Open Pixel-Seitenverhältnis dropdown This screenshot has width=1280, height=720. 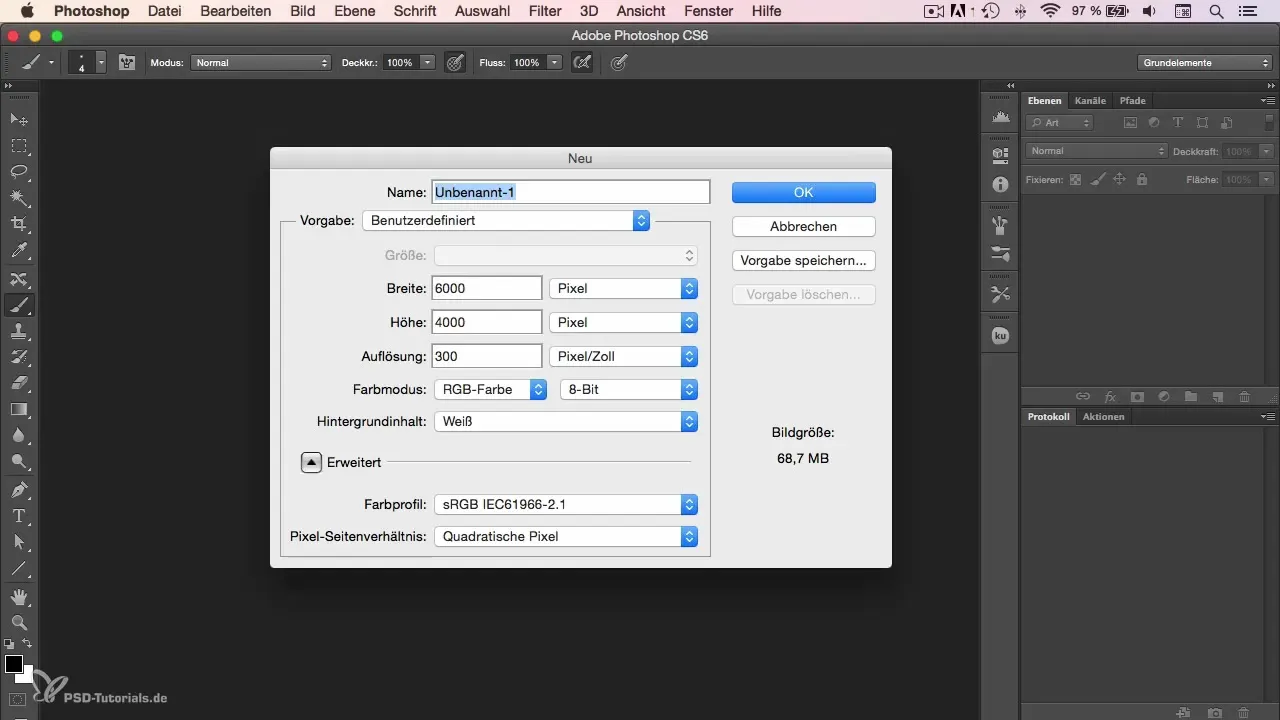[565, 536]
